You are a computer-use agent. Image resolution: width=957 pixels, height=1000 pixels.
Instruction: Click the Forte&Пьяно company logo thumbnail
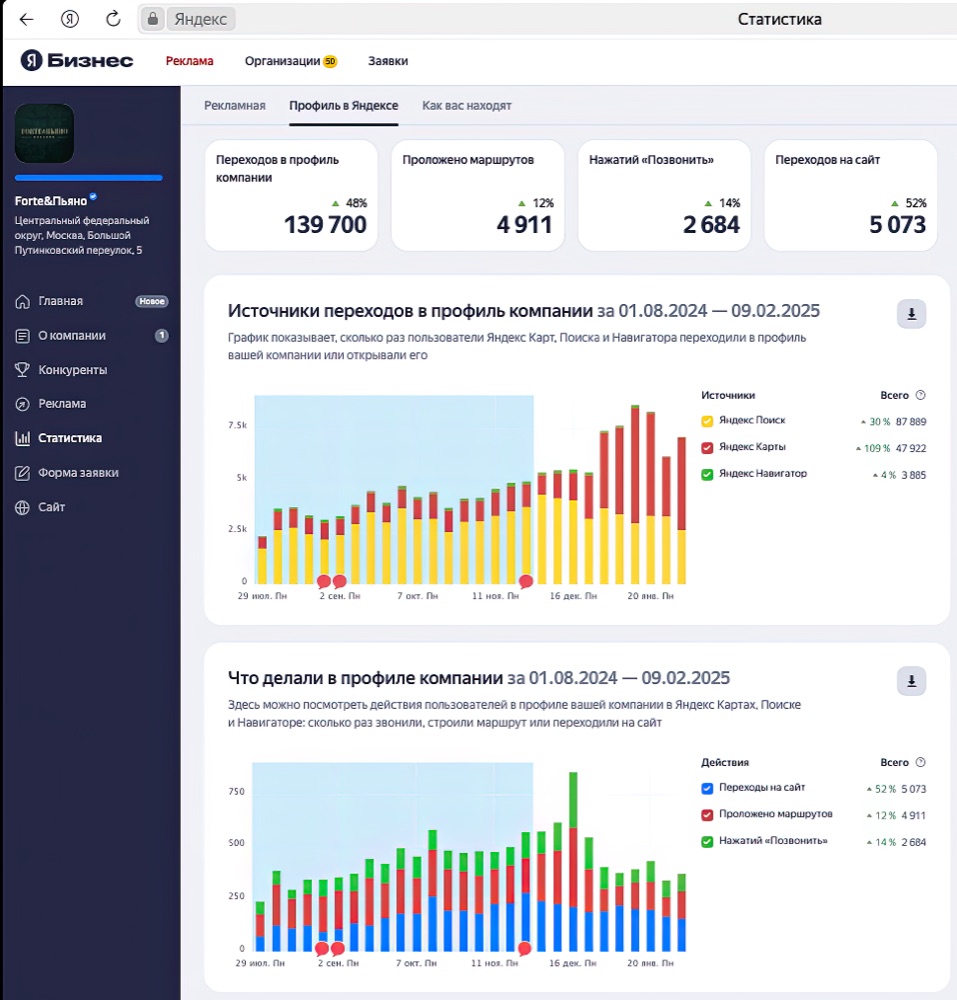click(45, 133)
